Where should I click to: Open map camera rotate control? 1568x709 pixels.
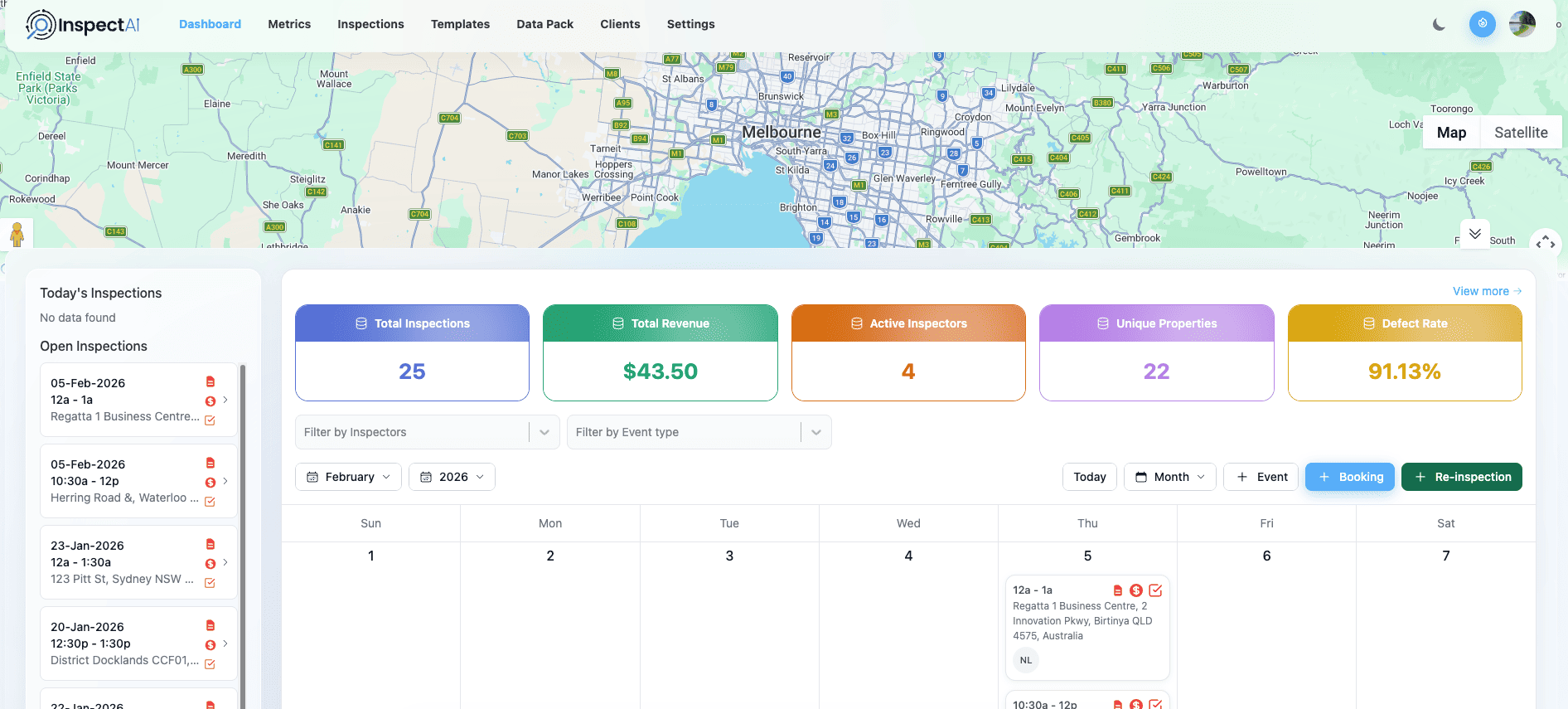click(x=1545, y=243)
